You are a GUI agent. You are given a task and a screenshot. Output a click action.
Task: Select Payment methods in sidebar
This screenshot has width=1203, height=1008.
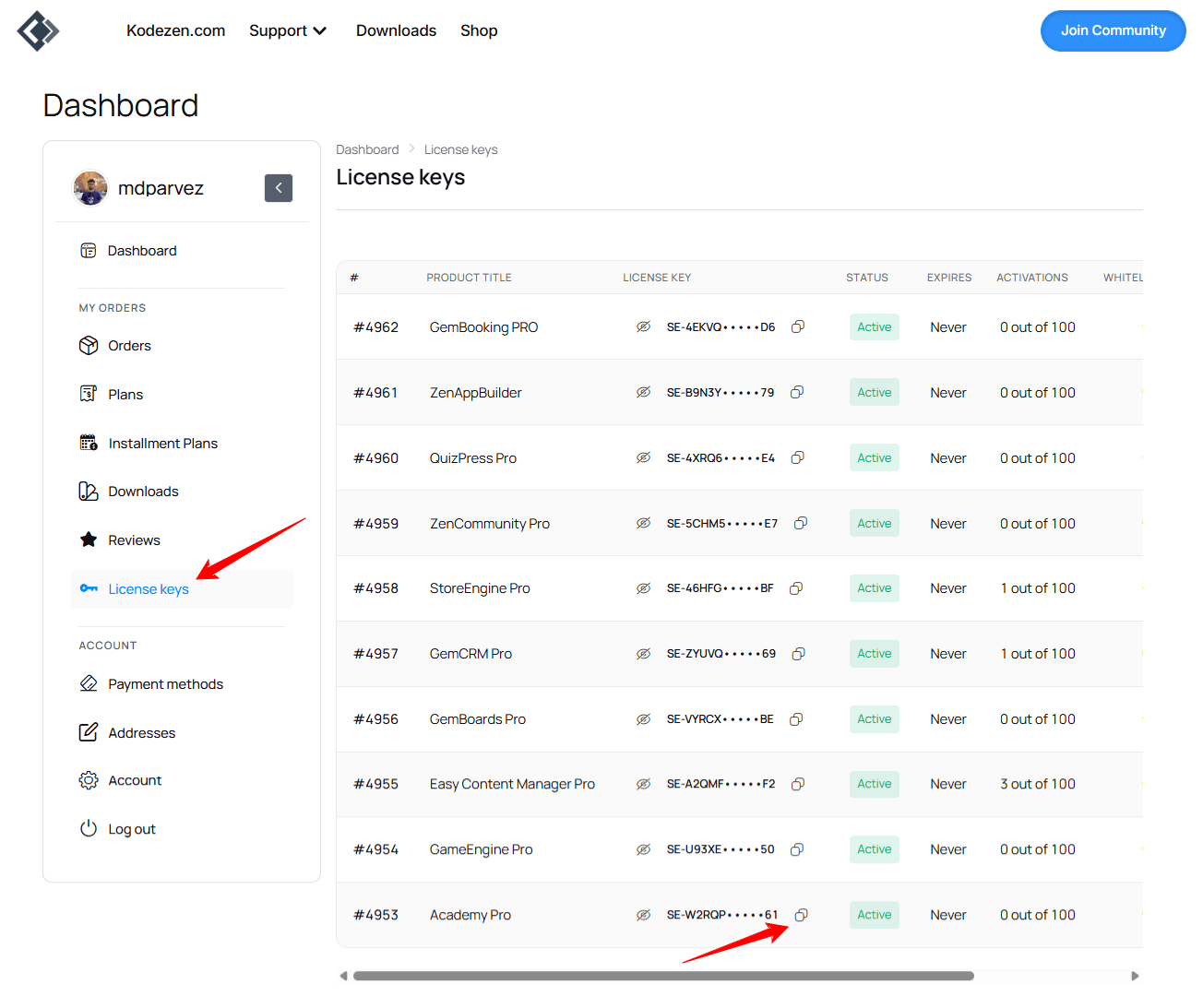pos(166,684)
